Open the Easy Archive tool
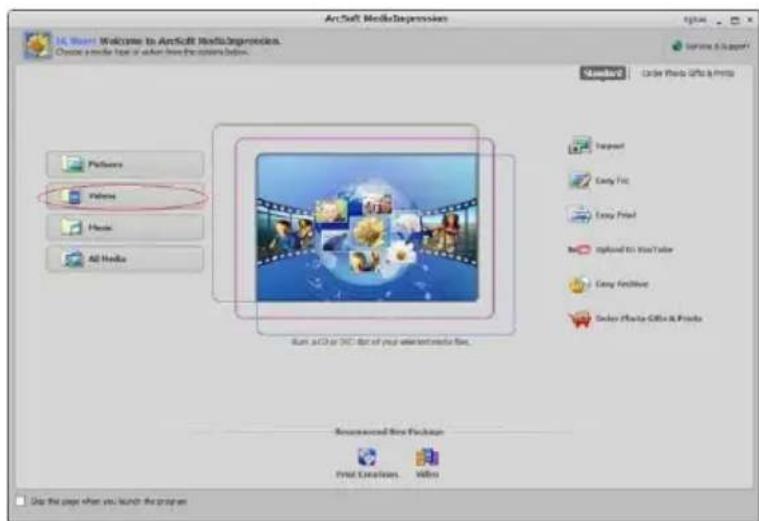The height and width of the screenshot is (521, 759). click(608, 284)
